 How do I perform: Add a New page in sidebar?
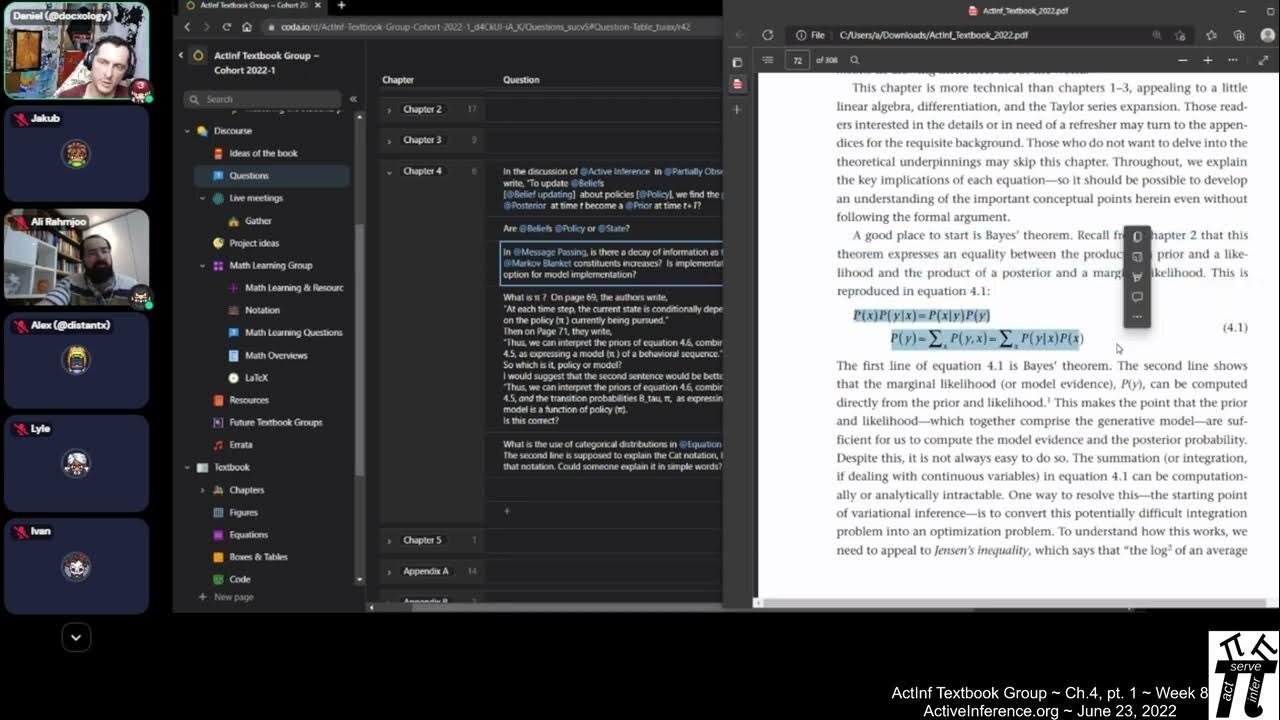pos(226,597)
